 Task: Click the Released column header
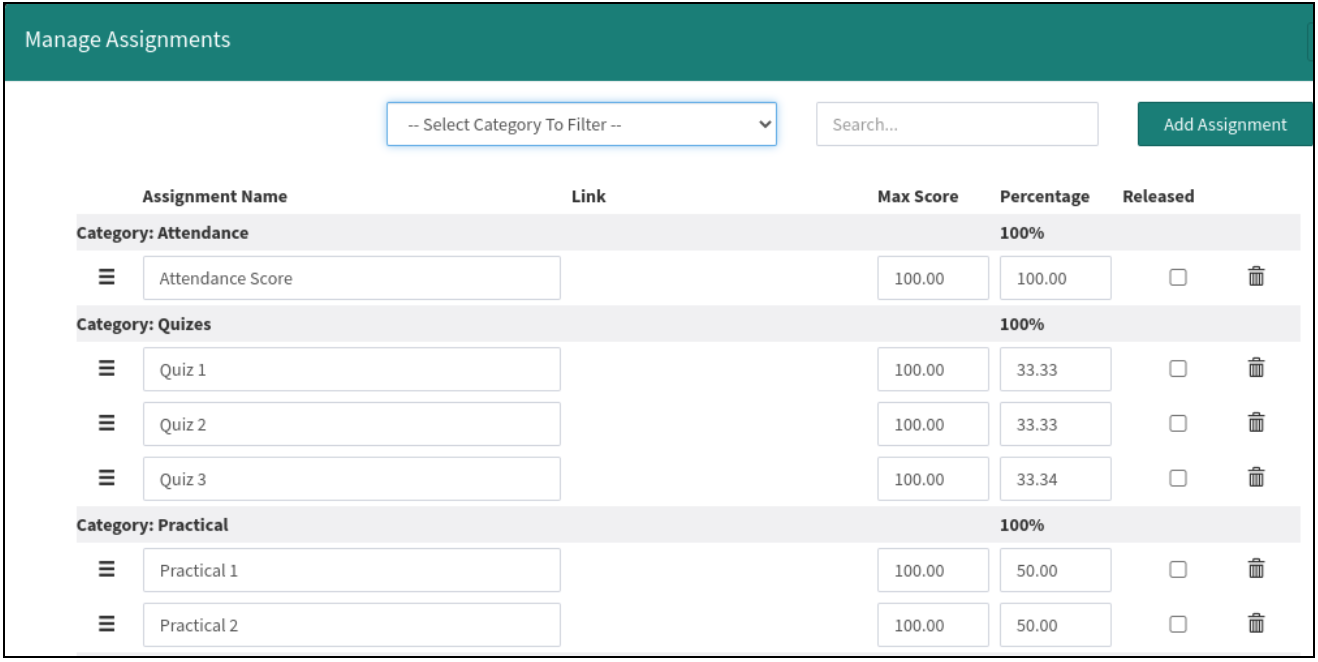(x=1158, y=196)
